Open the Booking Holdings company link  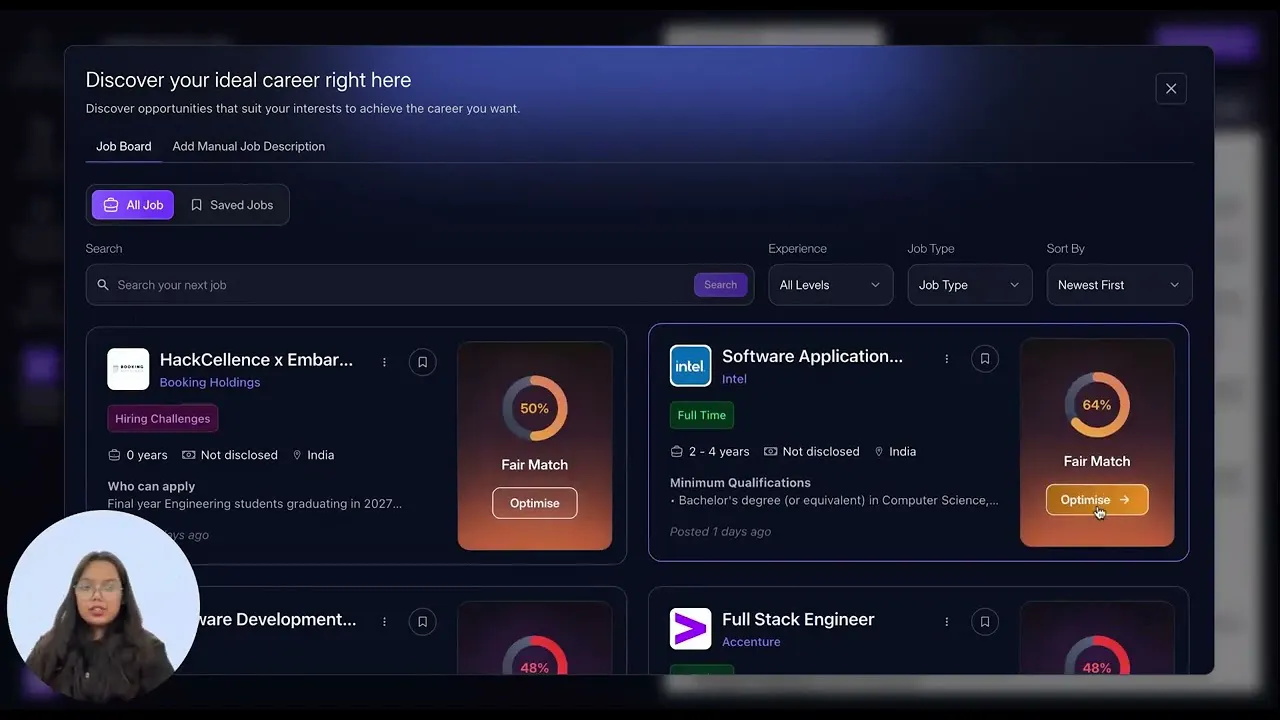point(210,382)
